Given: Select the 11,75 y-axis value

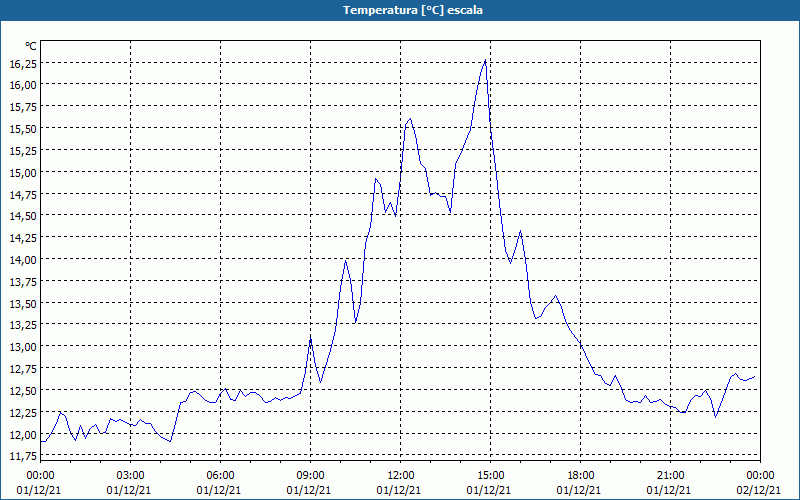Looking at the screenshot, I should tap(23, 456).
